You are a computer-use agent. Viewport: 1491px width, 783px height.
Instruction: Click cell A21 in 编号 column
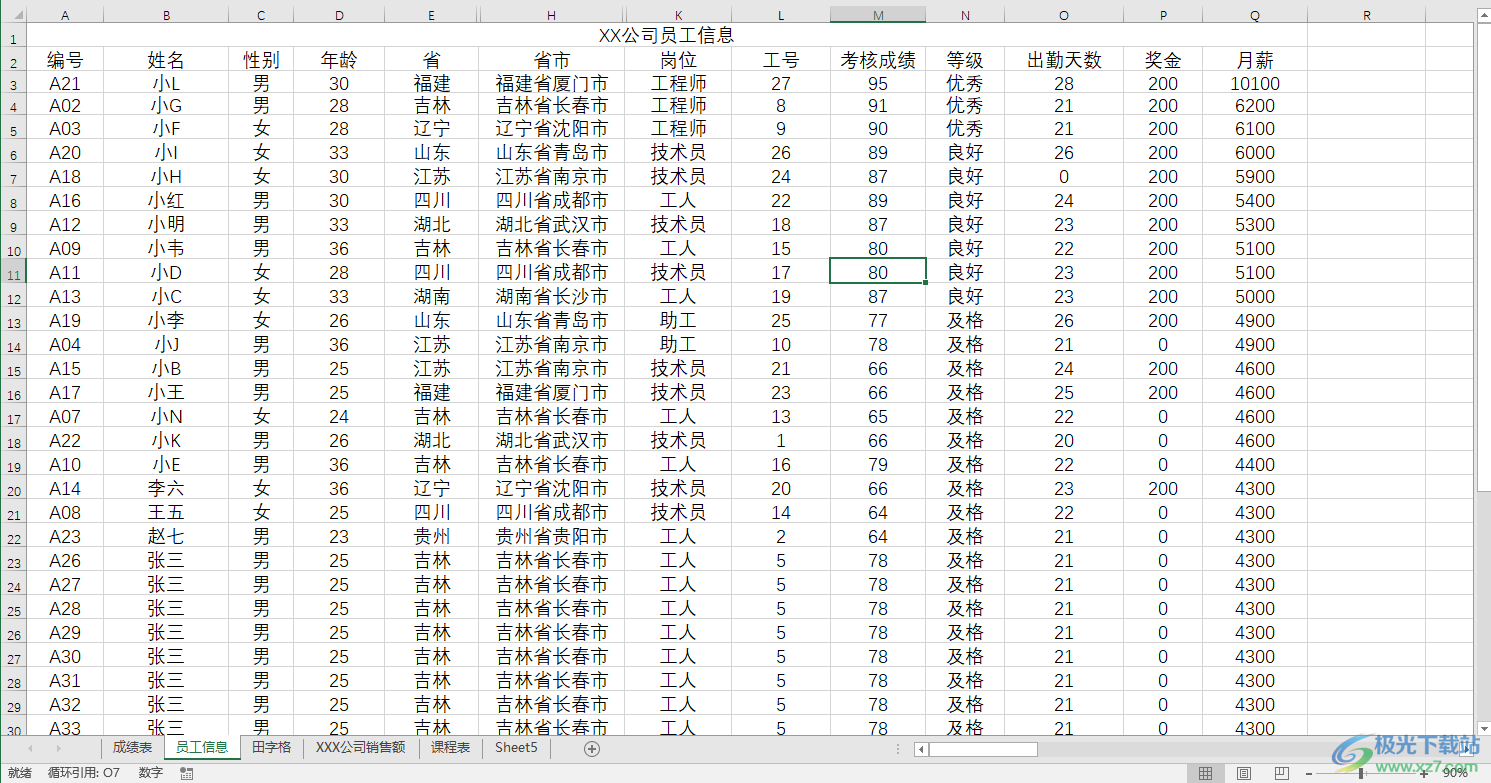coord(65,84)
